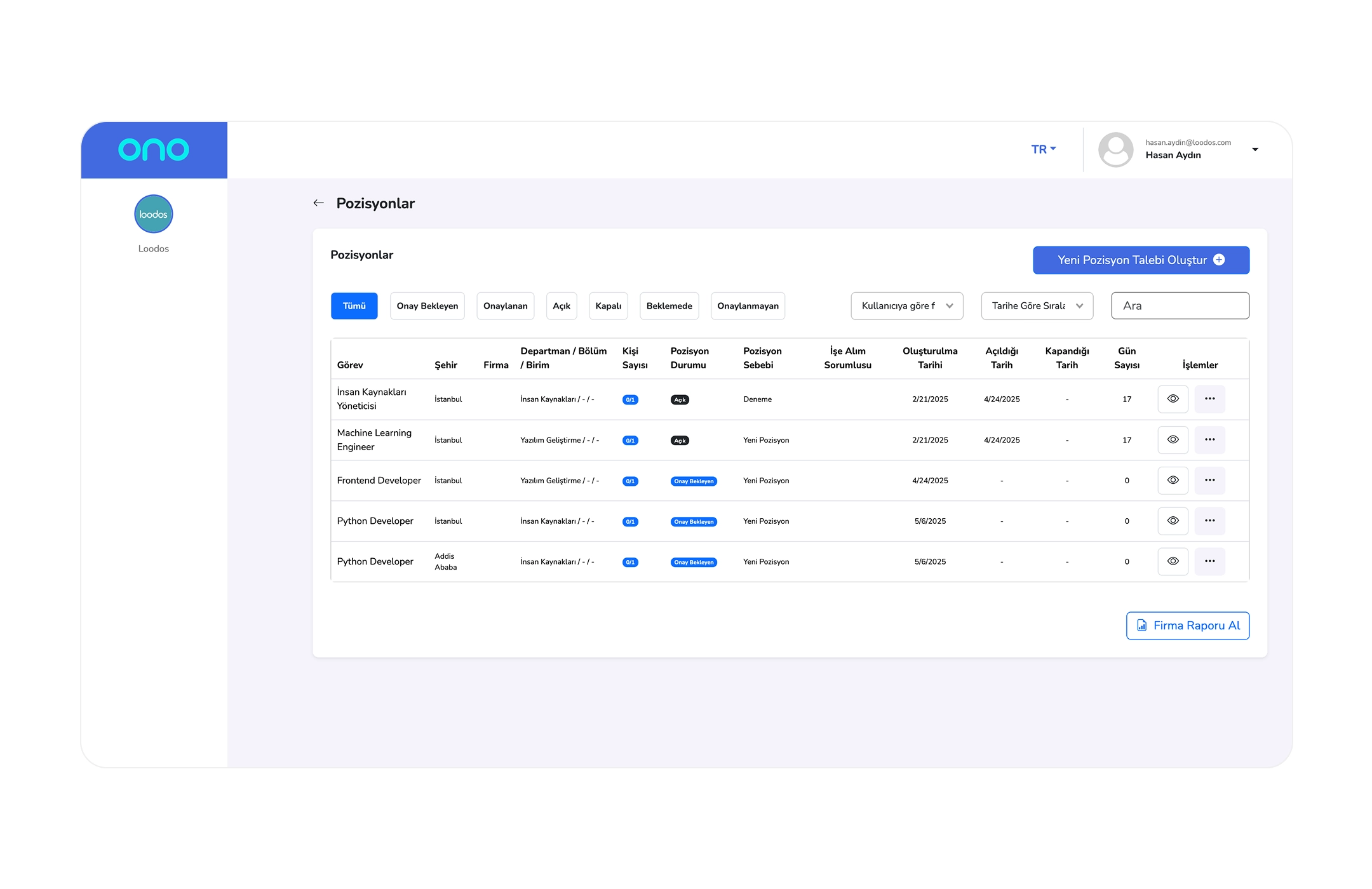View Machine Learning Engineer via eye icon
Screen dimensions: 1372x889
tap(1173, 439)
